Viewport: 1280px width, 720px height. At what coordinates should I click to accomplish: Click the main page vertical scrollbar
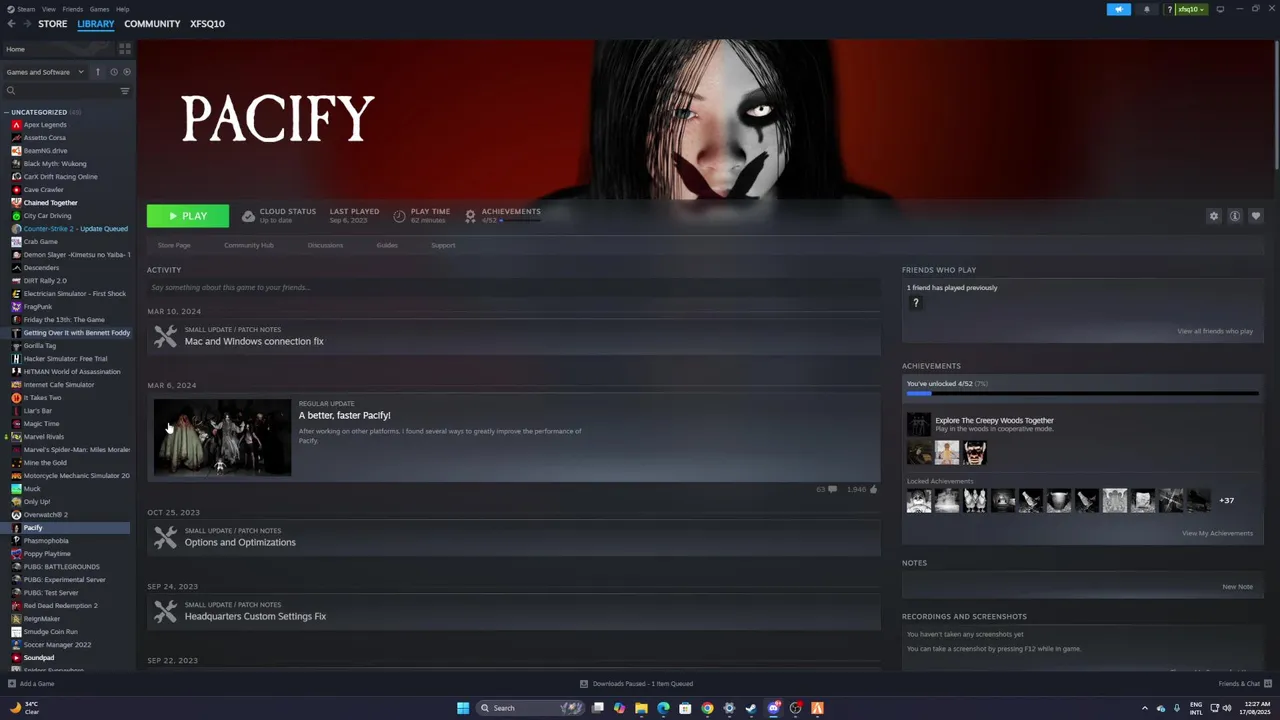(1276, 105)
